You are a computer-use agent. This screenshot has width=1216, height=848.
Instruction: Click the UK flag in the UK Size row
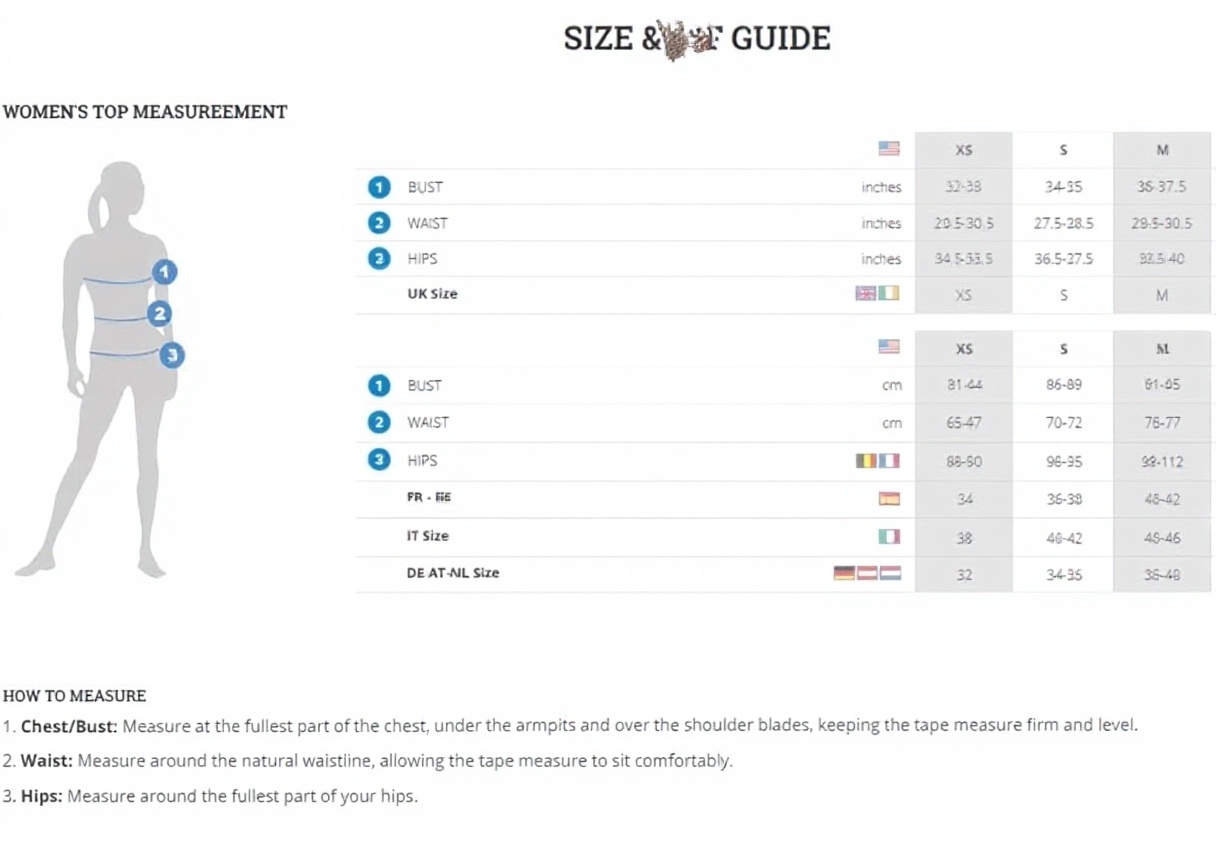[866, 293]
